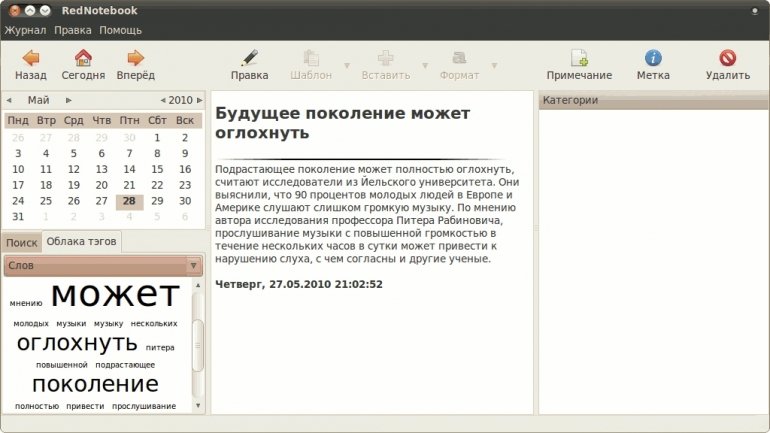
Task: Click the word оглохнуть in the tag cloud
Action: coord(77,343)
